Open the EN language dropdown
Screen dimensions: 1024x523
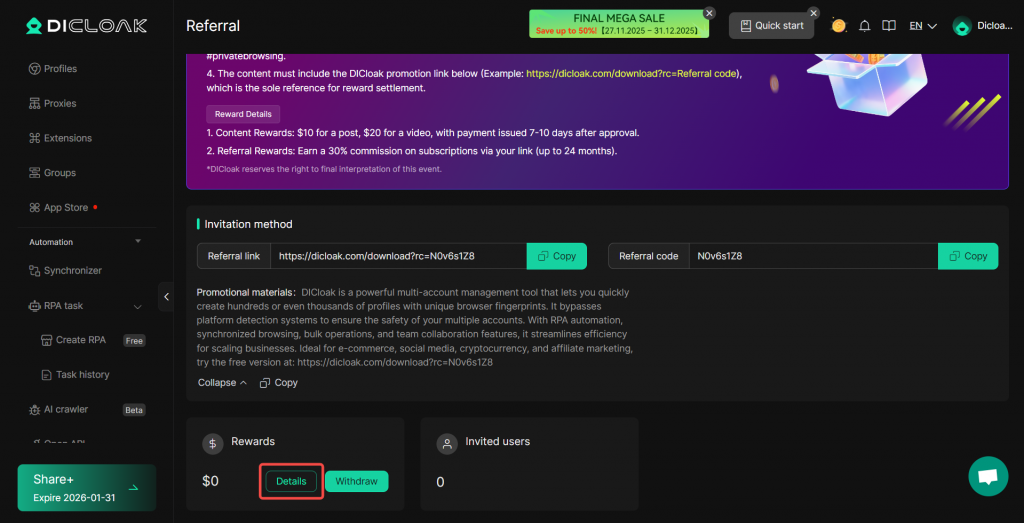(x=922, y=26)
